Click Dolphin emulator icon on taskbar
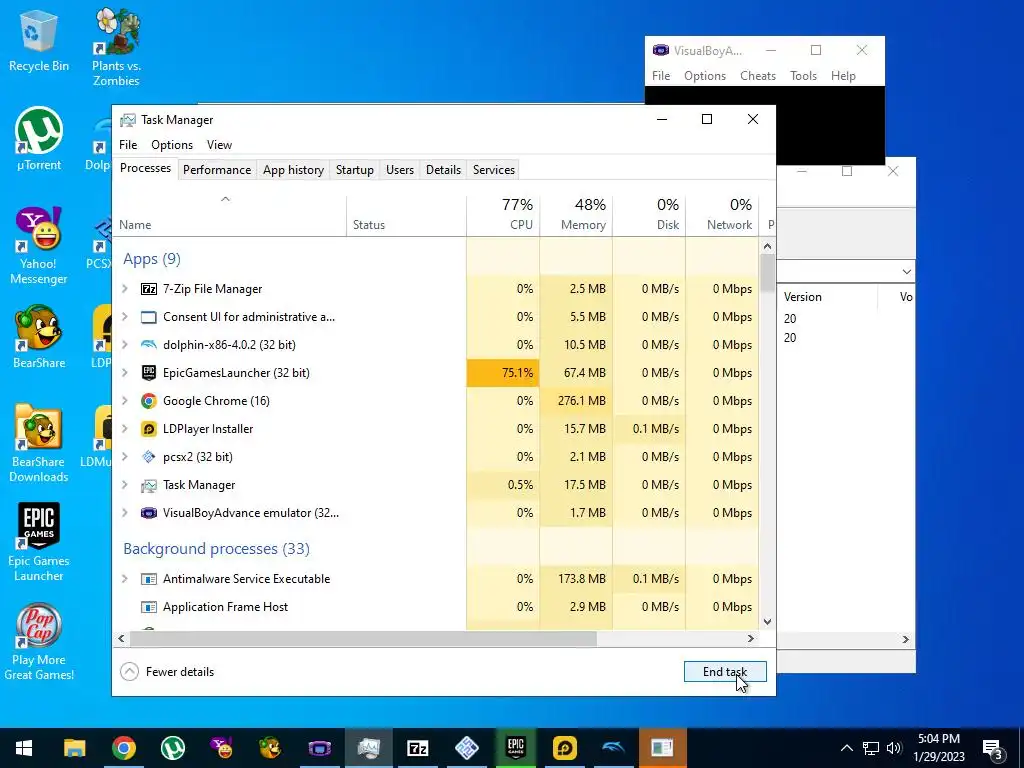 click(613, 748)
